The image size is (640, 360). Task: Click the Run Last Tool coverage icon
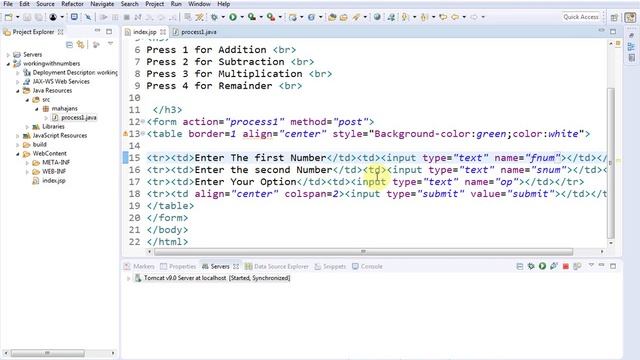tap(251, 17)
